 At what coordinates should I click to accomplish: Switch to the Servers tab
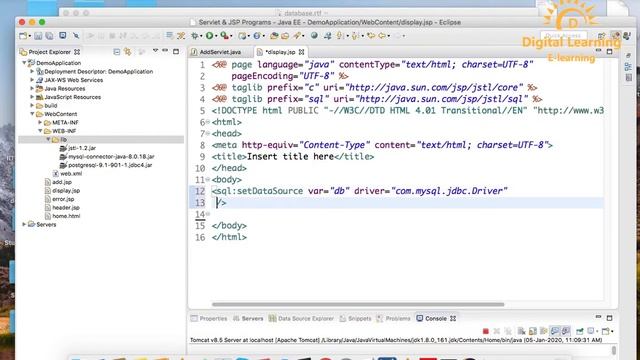(248, 318)
